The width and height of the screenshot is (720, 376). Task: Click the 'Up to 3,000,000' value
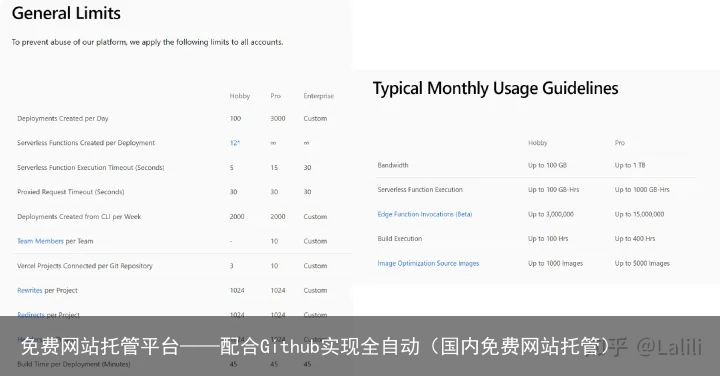[551, 214]
